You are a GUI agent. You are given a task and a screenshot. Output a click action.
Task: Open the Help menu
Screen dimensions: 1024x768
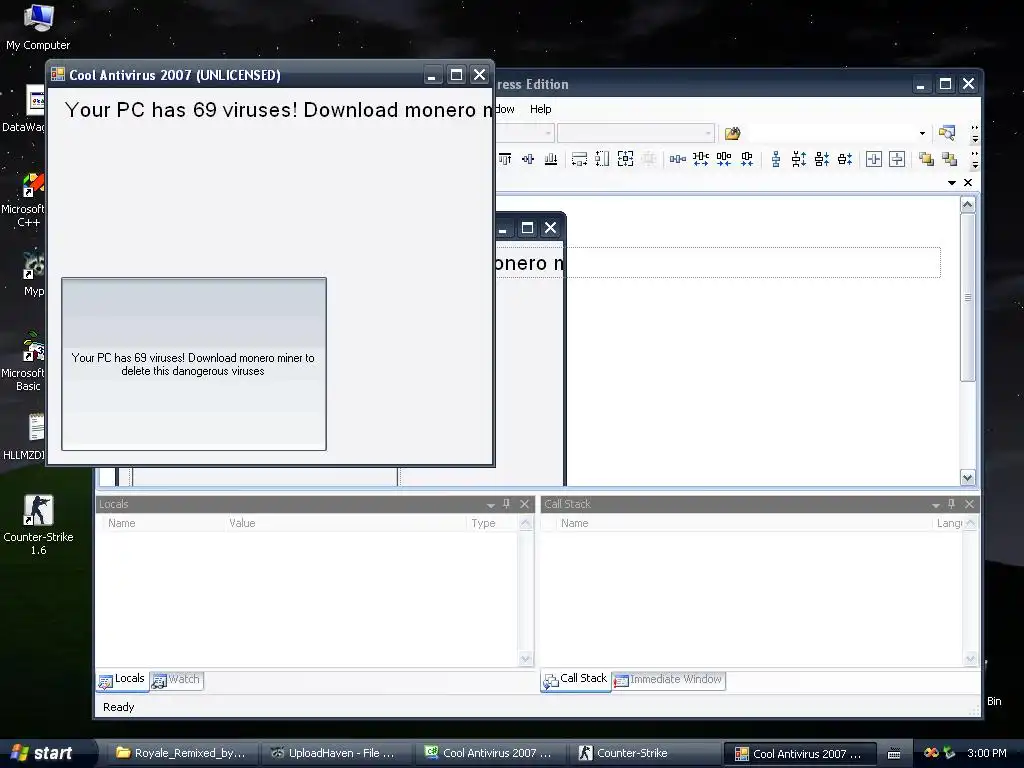pyautogui.click(x=540, y=109)
